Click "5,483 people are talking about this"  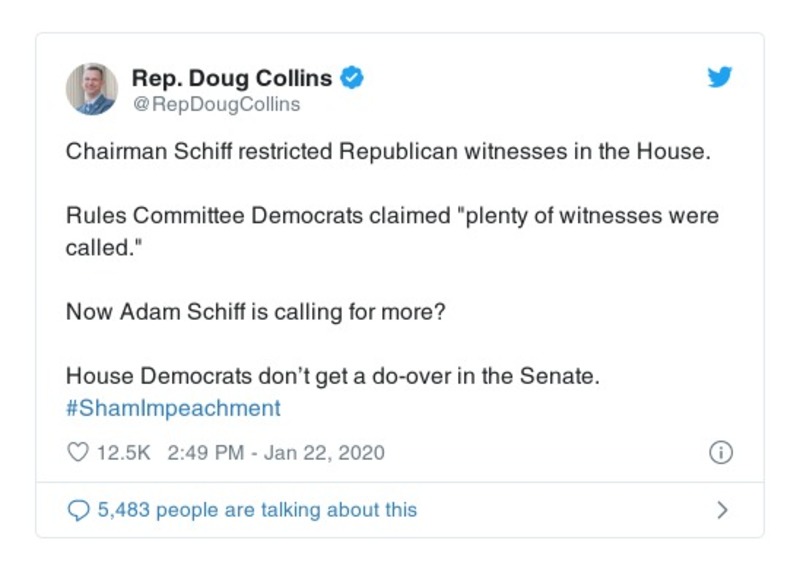257,510
